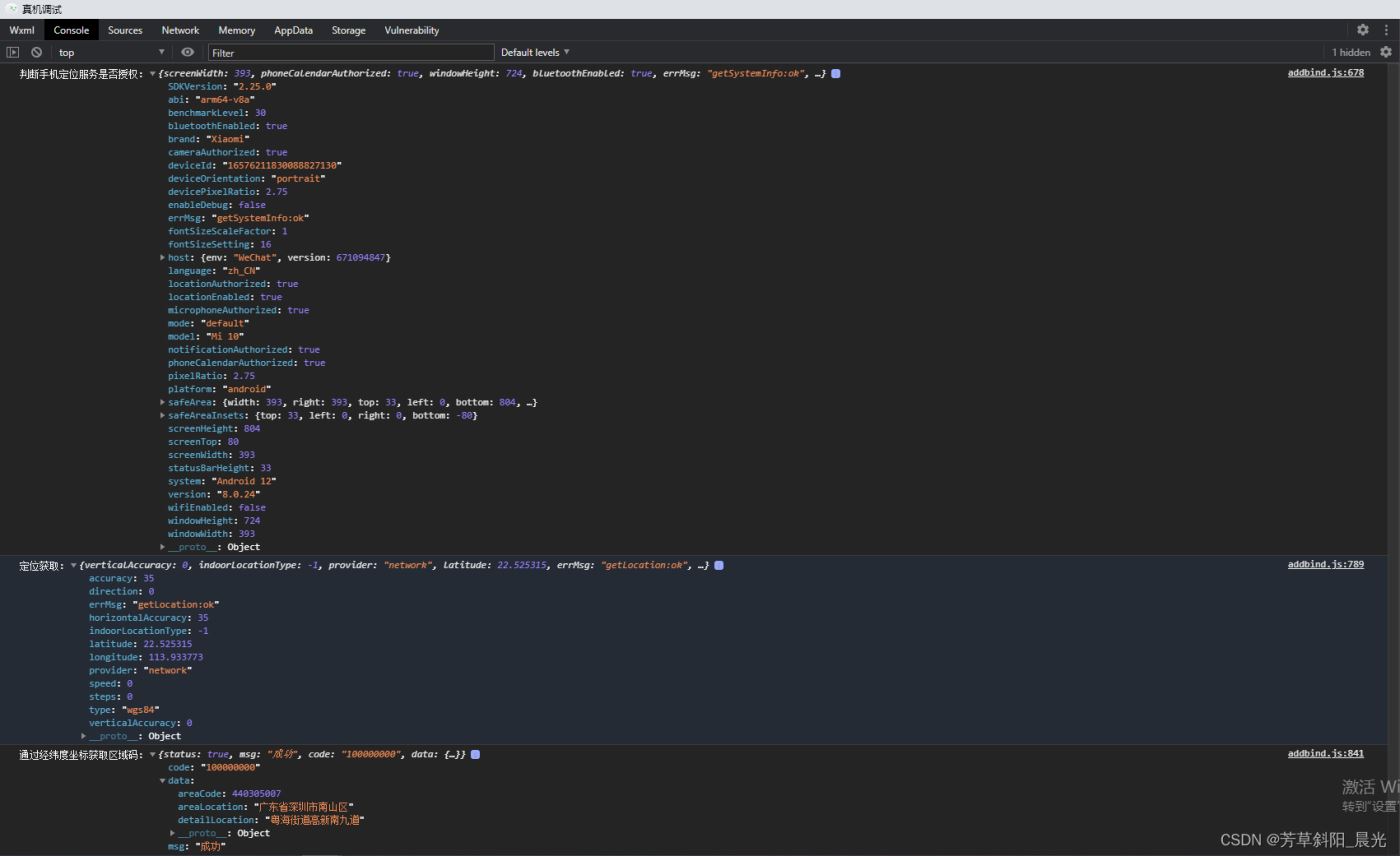Screen dimensions: 1400x856
Task: Open source link addbind.js:841
Action: pos(1325,753)
